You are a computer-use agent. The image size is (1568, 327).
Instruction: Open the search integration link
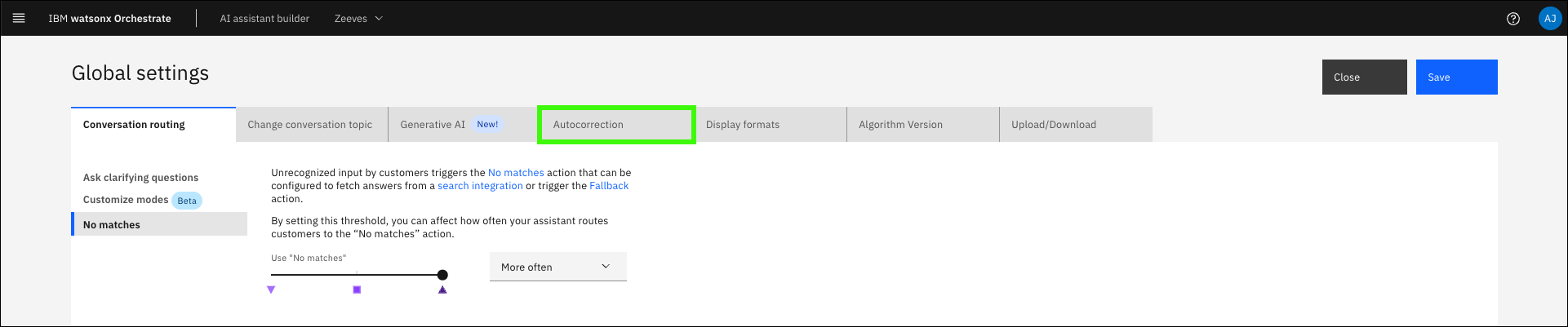(480, 186)
